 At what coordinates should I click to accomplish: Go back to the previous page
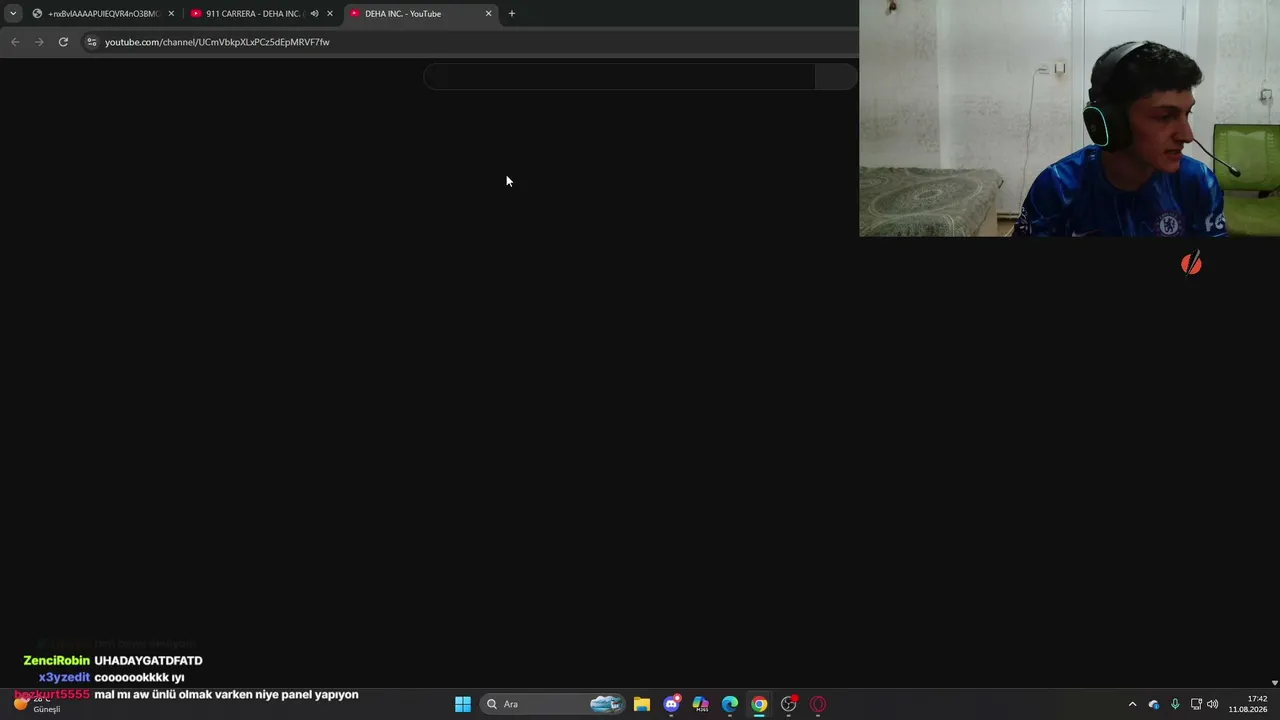click(x=15, y=42)
